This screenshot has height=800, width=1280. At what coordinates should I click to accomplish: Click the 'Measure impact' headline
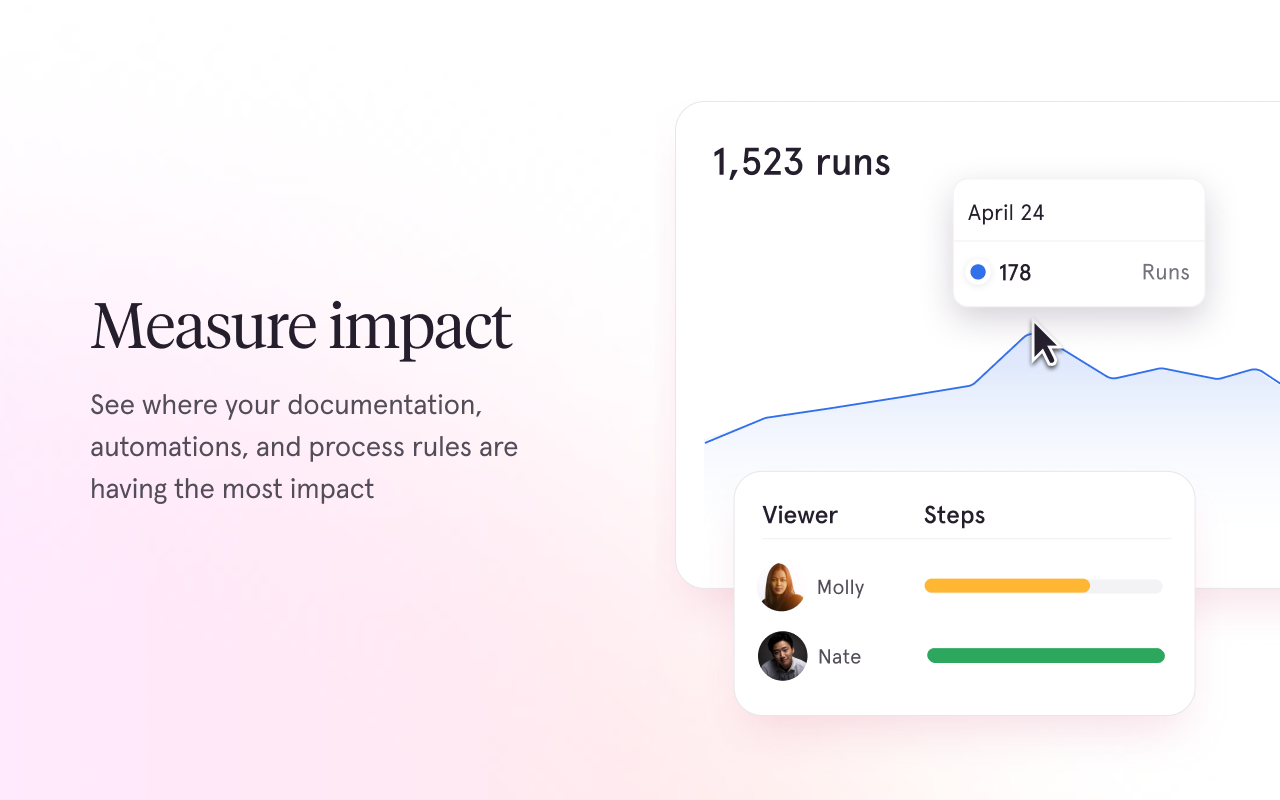click(x=301, y=327)
